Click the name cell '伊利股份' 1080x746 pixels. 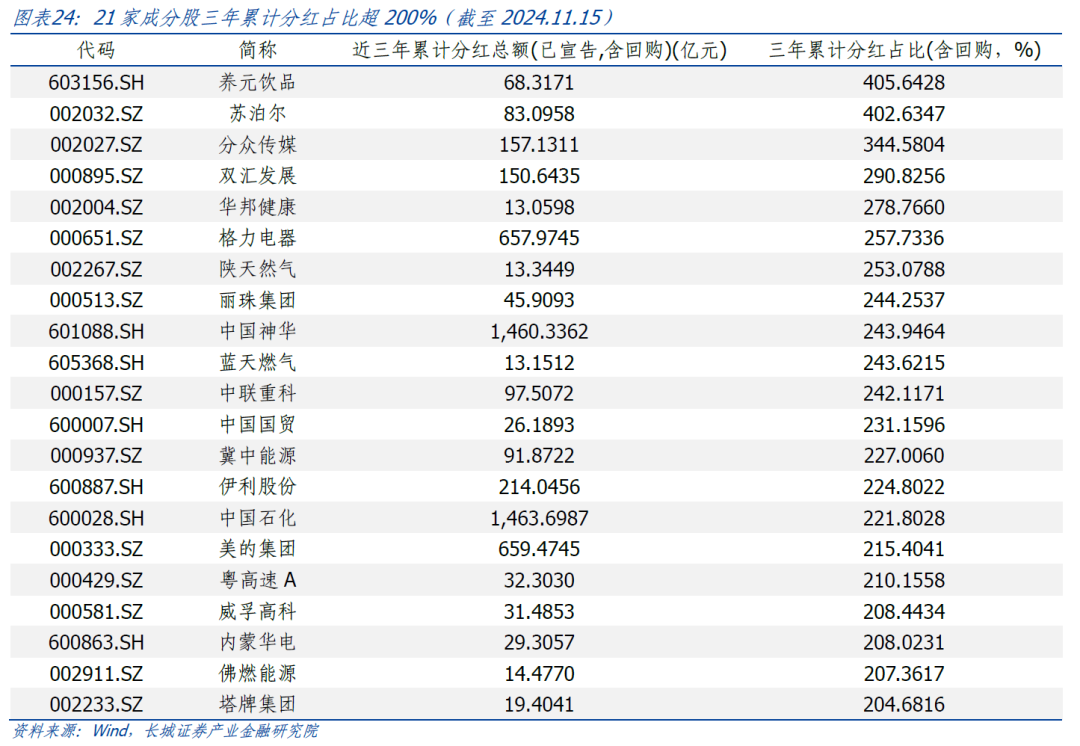(x=258, y=487)
